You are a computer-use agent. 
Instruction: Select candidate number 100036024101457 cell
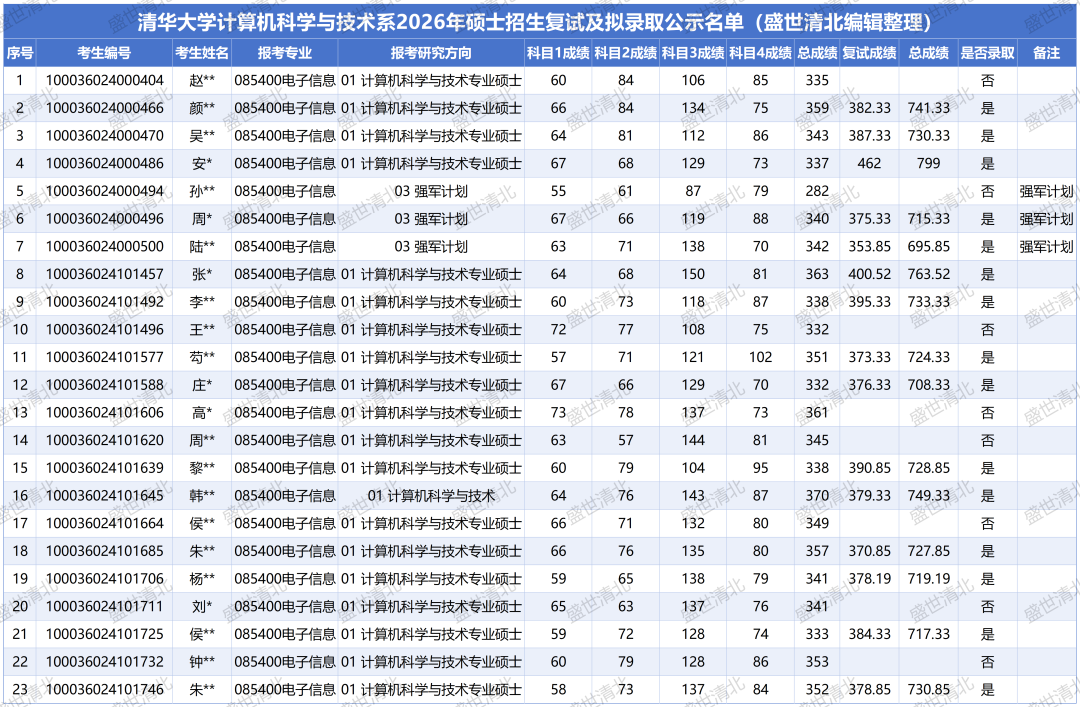(104, 274)
